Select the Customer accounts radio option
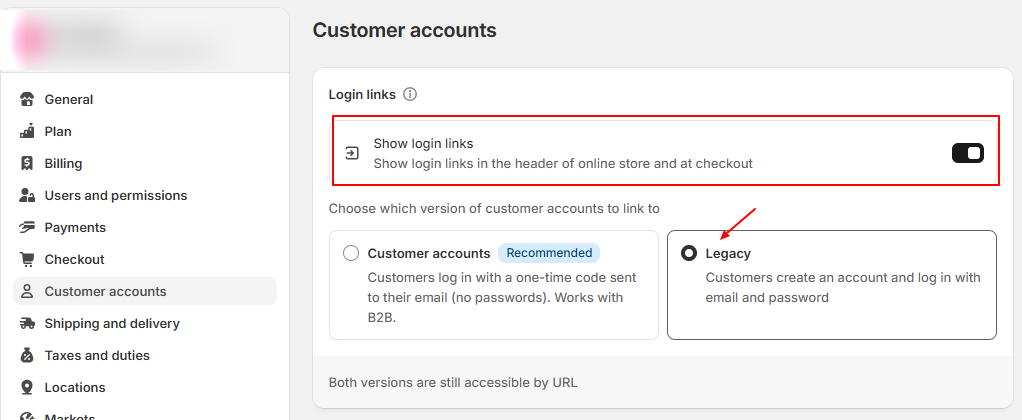 coord(351,253)
